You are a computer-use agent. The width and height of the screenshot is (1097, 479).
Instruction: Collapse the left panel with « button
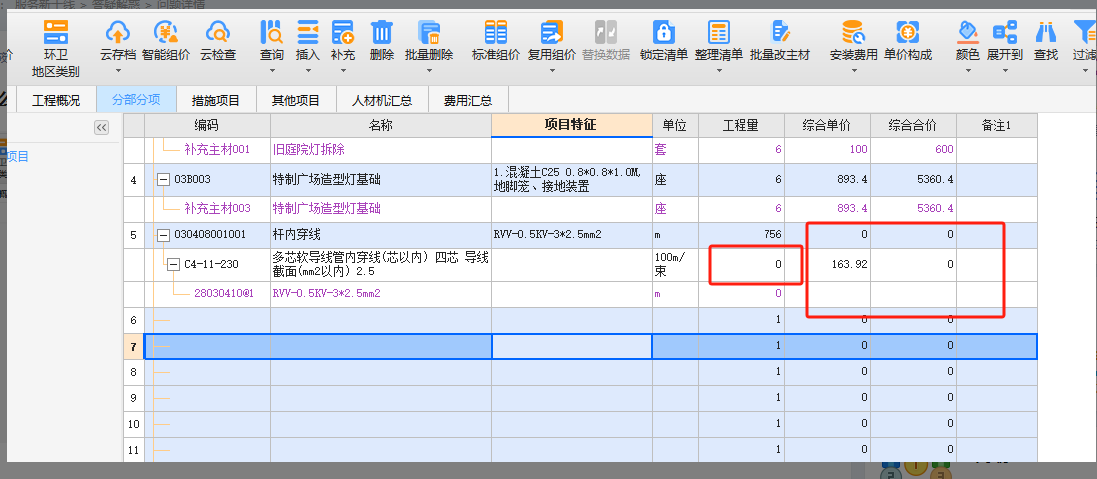click(x=101, y=127)
